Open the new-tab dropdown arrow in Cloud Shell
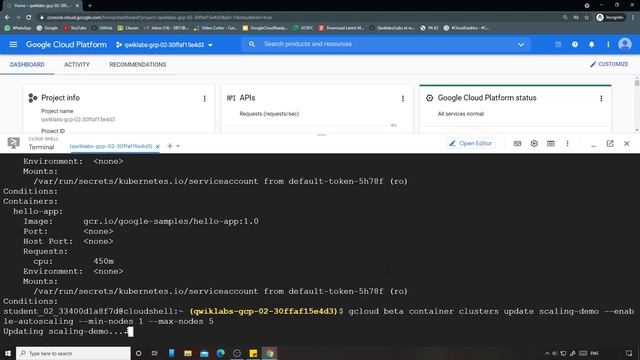This screenshot has height=360, width=640. coord(178,146)
